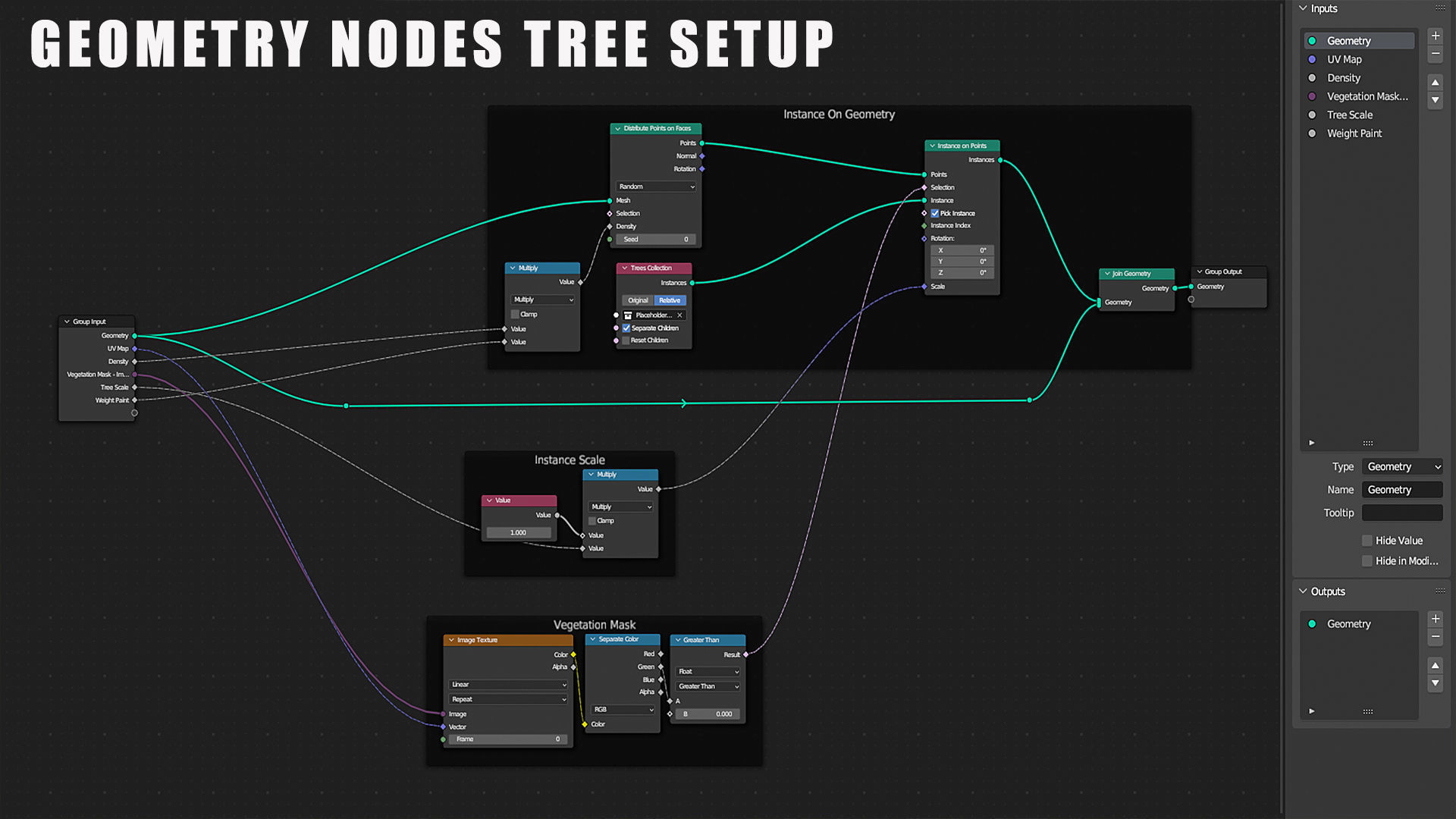Move the selected input socket up in the list
Image resolution: width=1456 pixels, height=819 pixels.
tap(1435, 82)
